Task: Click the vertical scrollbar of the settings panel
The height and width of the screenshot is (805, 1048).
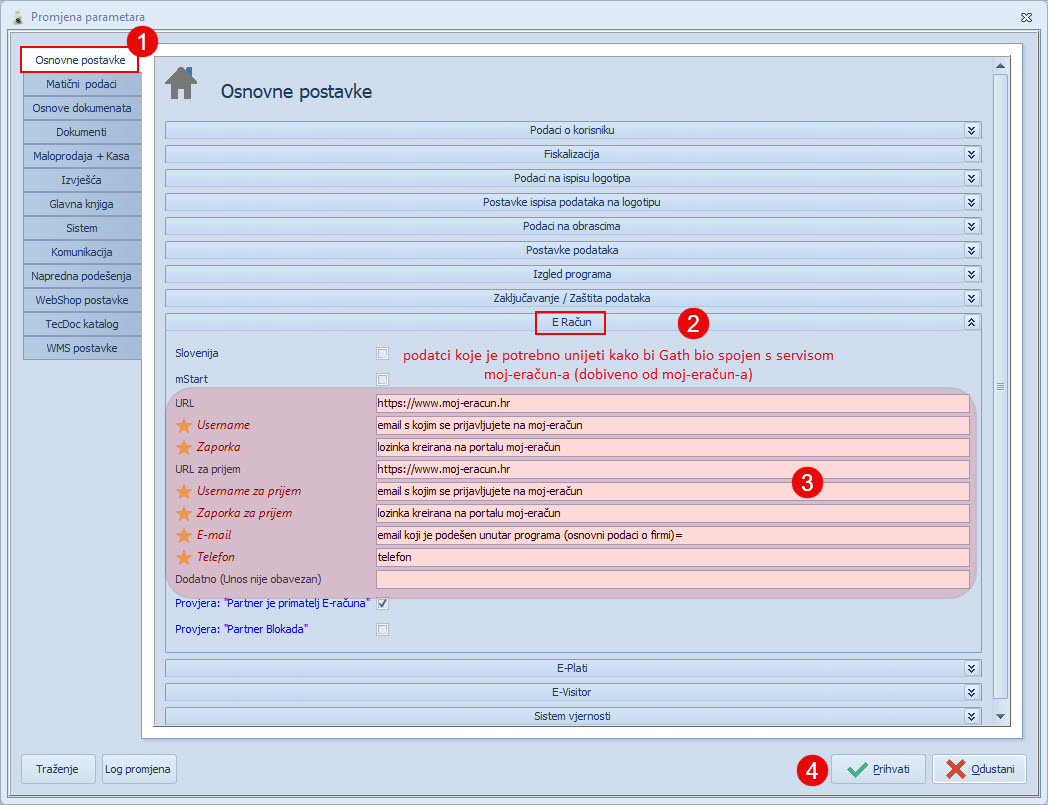Action: coord(1000,385)
